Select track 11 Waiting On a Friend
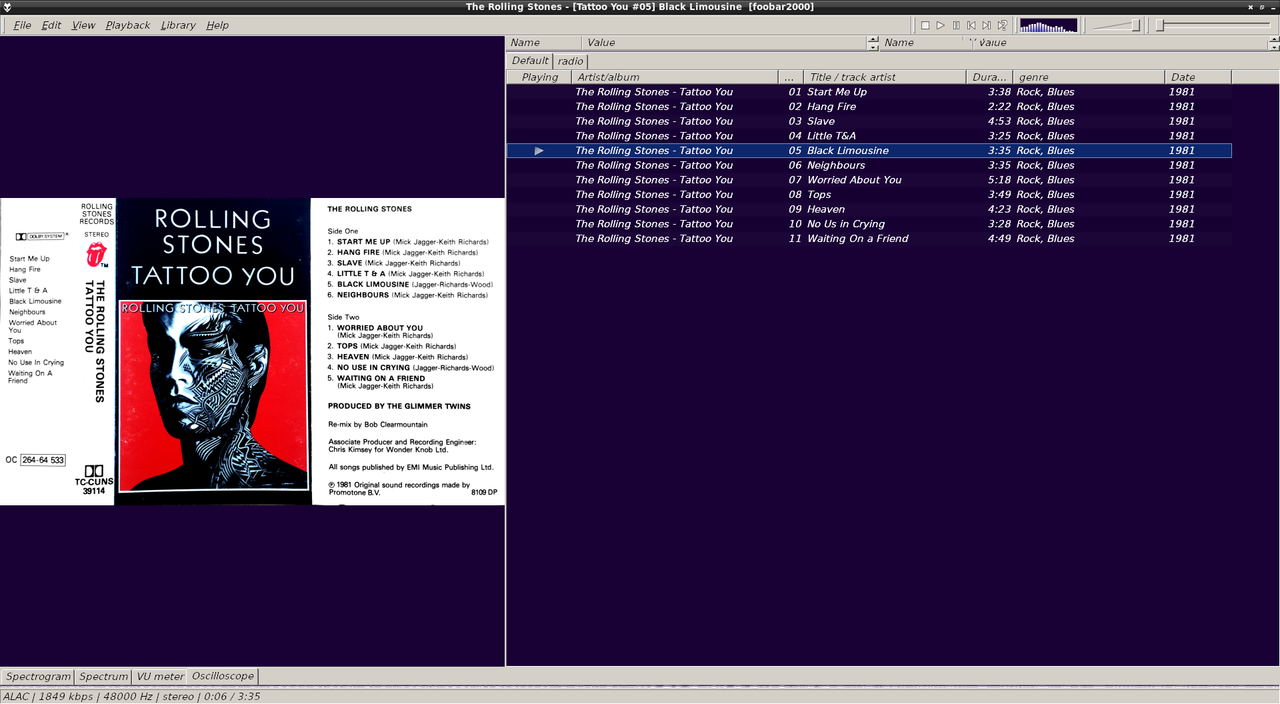Screen dimensions: 1280x704 click(x=869, y=238)
